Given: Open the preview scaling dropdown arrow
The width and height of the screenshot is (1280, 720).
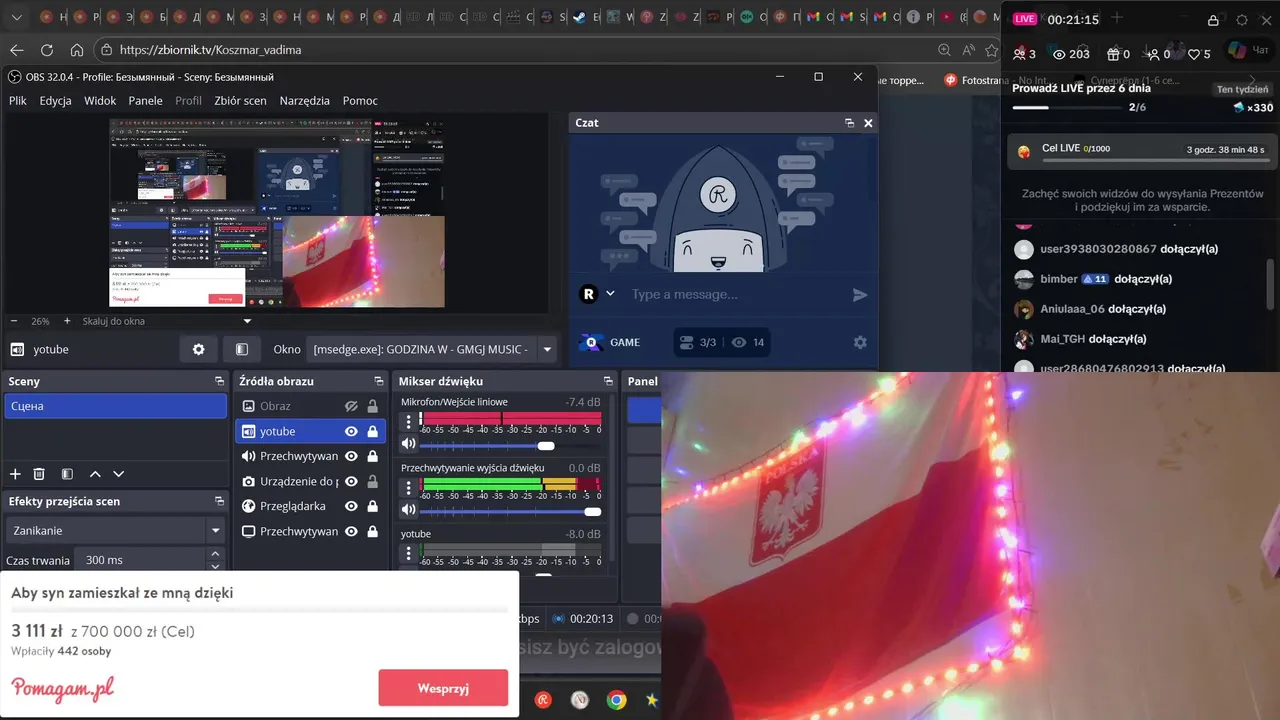Looking at the screenshot, I should tap(247, 321).
